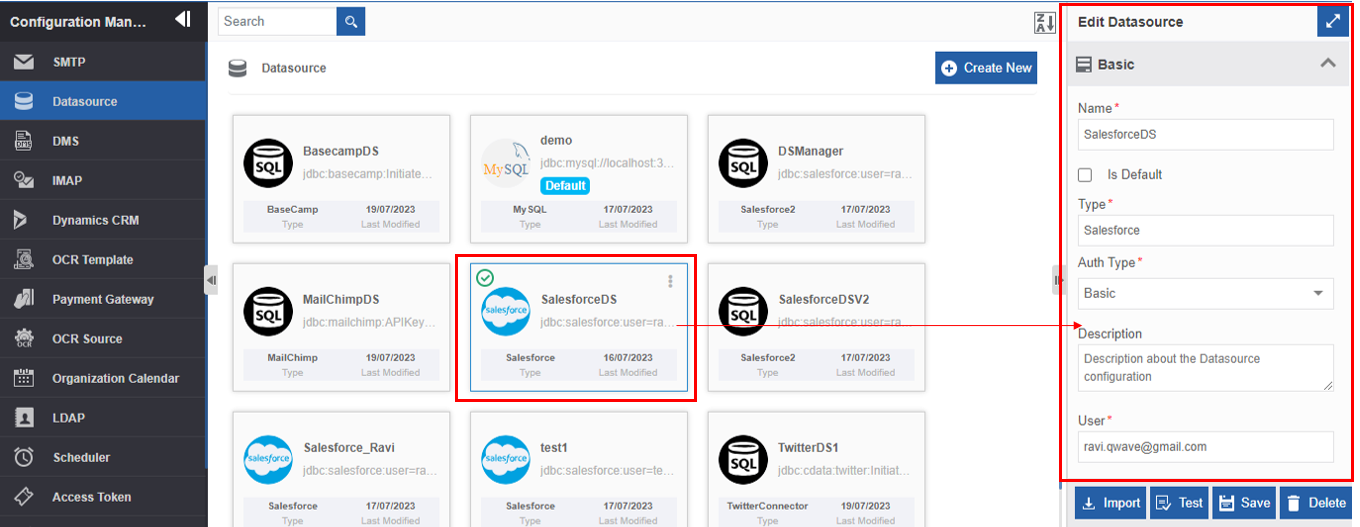Click the Dynamics CRM icon
The image size is (1360, 527).
tap(20, 220)
